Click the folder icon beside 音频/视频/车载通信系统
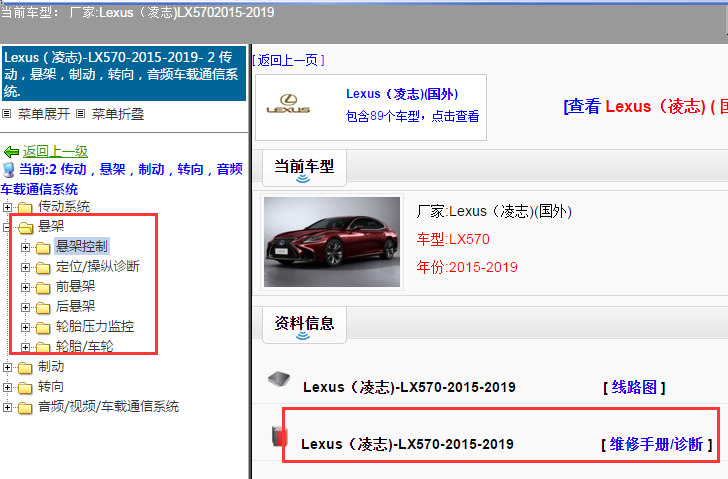The image size is (728, 479). point(25,408)
